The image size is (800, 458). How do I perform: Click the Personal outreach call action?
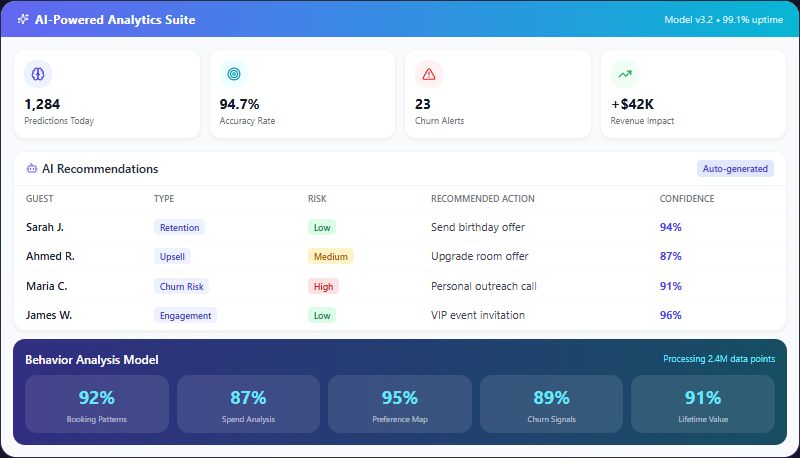pos(484,286)
